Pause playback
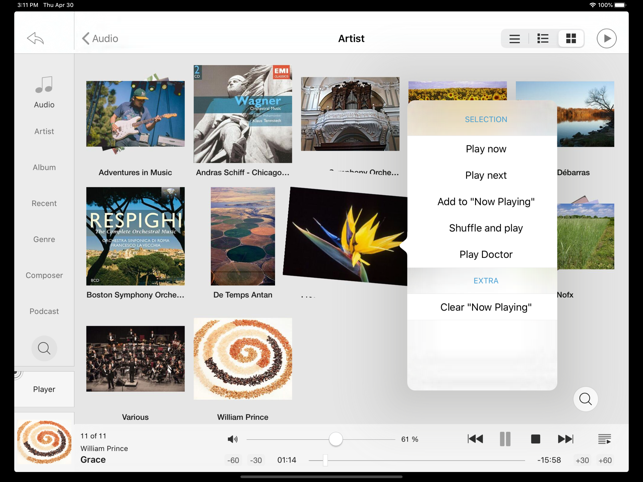The width and height of the screenshot is (643, 482). tap(505, 439)
